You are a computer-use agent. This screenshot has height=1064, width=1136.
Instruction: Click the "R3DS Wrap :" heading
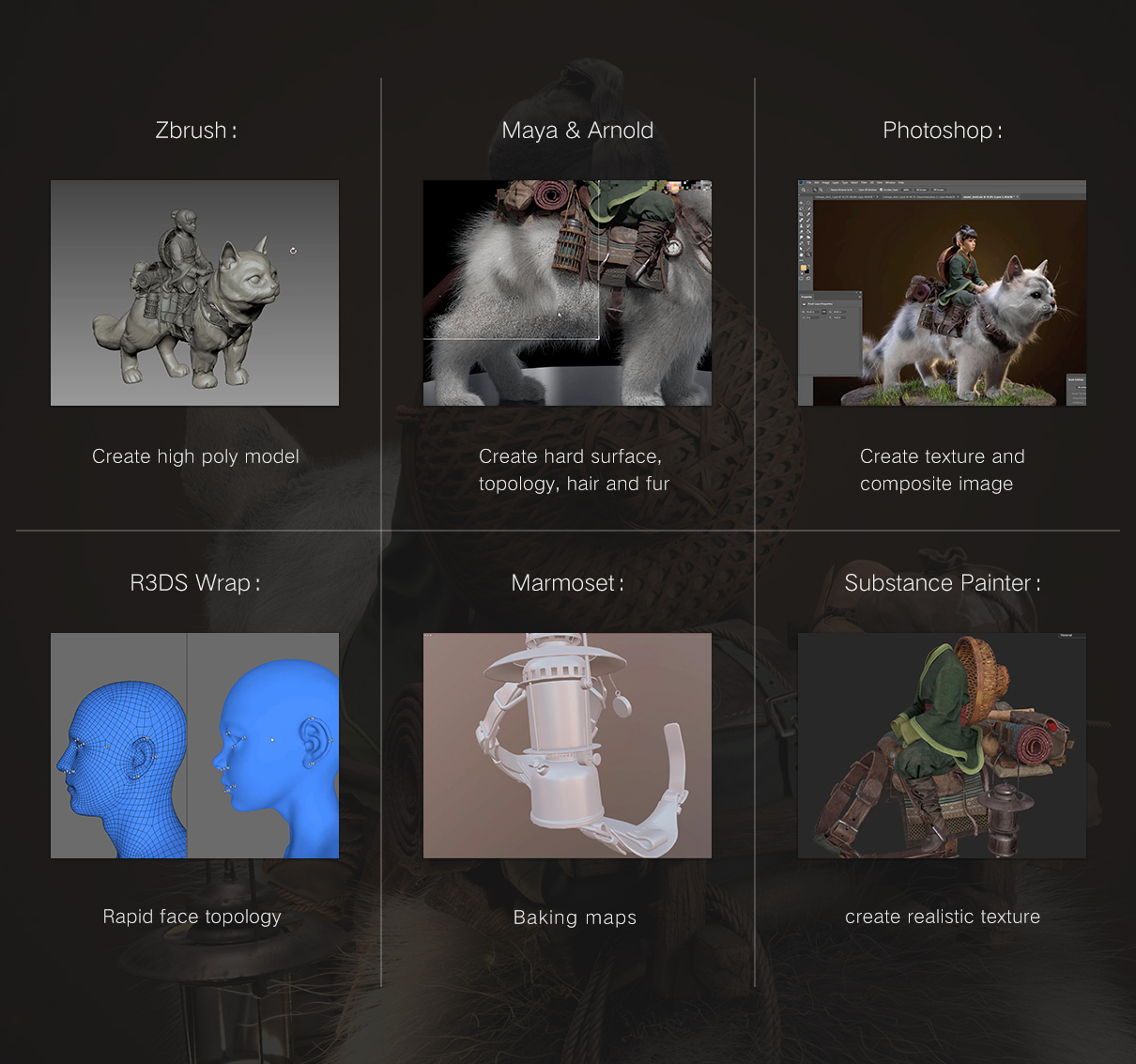[195, 583]
